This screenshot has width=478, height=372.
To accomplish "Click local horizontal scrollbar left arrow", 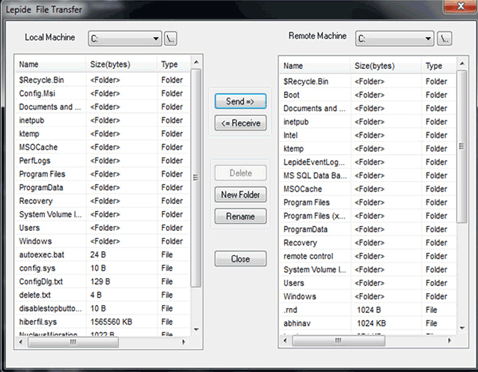I will pyautogui.click(x=21, y=342).
